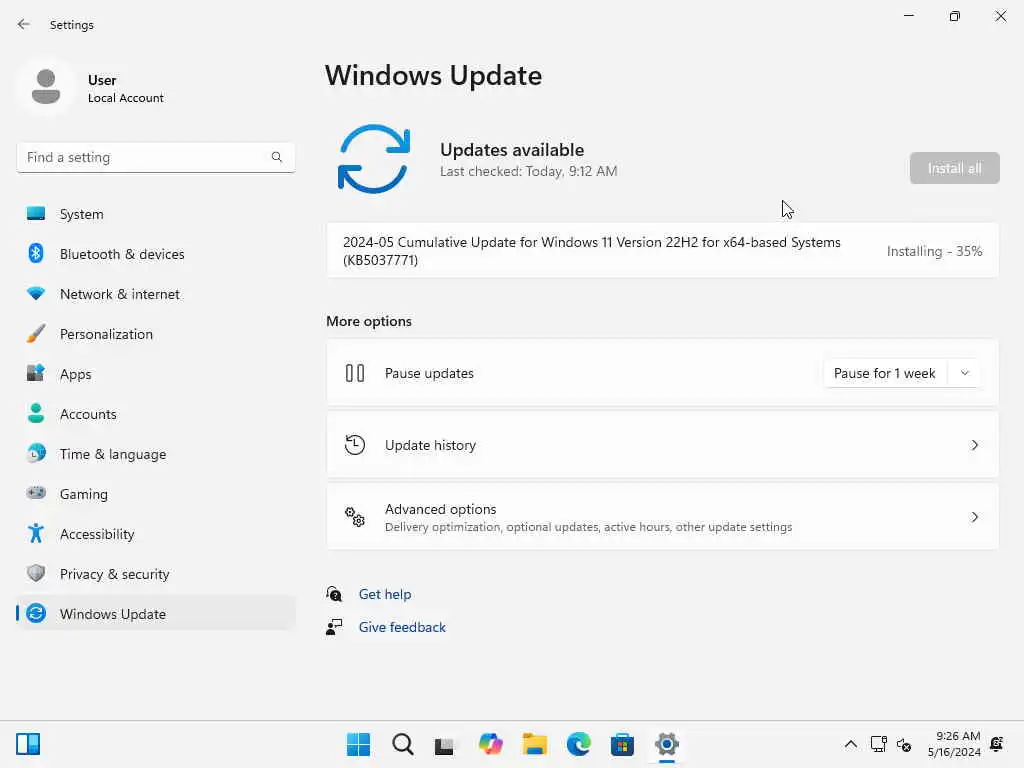Open the notification bell in tray

pos(997,744)
